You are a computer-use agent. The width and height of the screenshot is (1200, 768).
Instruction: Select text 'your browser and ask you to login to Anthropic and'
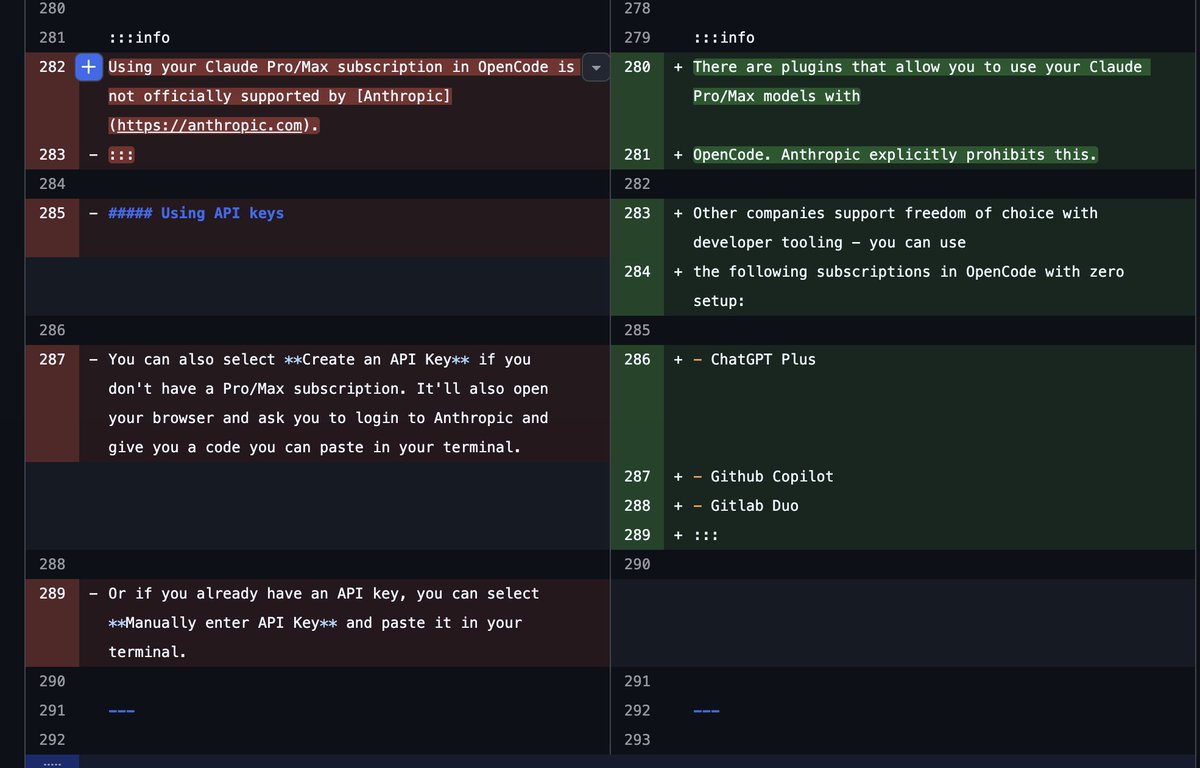pyautogui.click(x=329, y=418)
